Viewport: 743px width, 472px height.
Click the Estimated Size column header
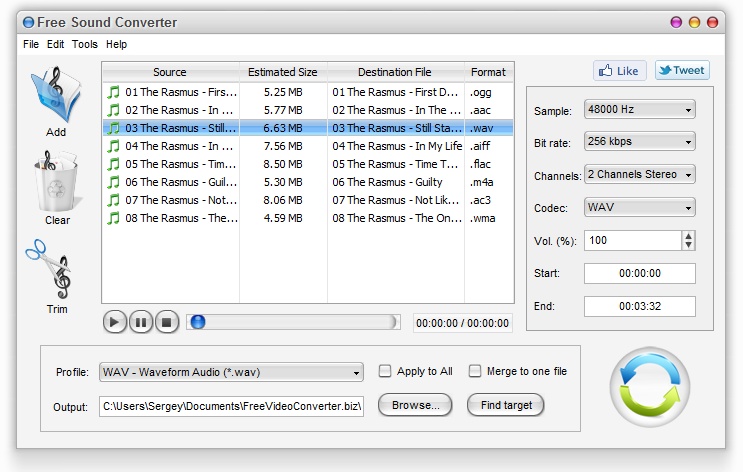point(283,72)
